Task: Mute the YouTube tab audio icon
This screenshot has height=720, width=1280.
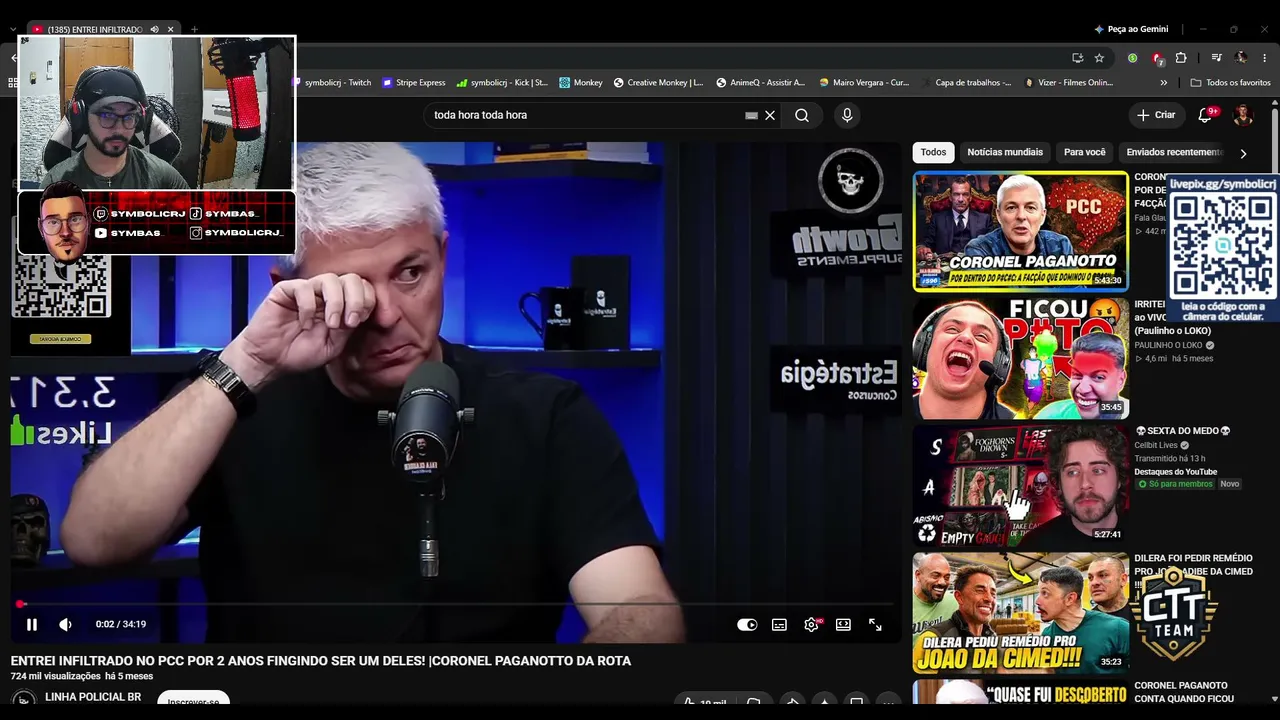Action: (x=154, y=30)
